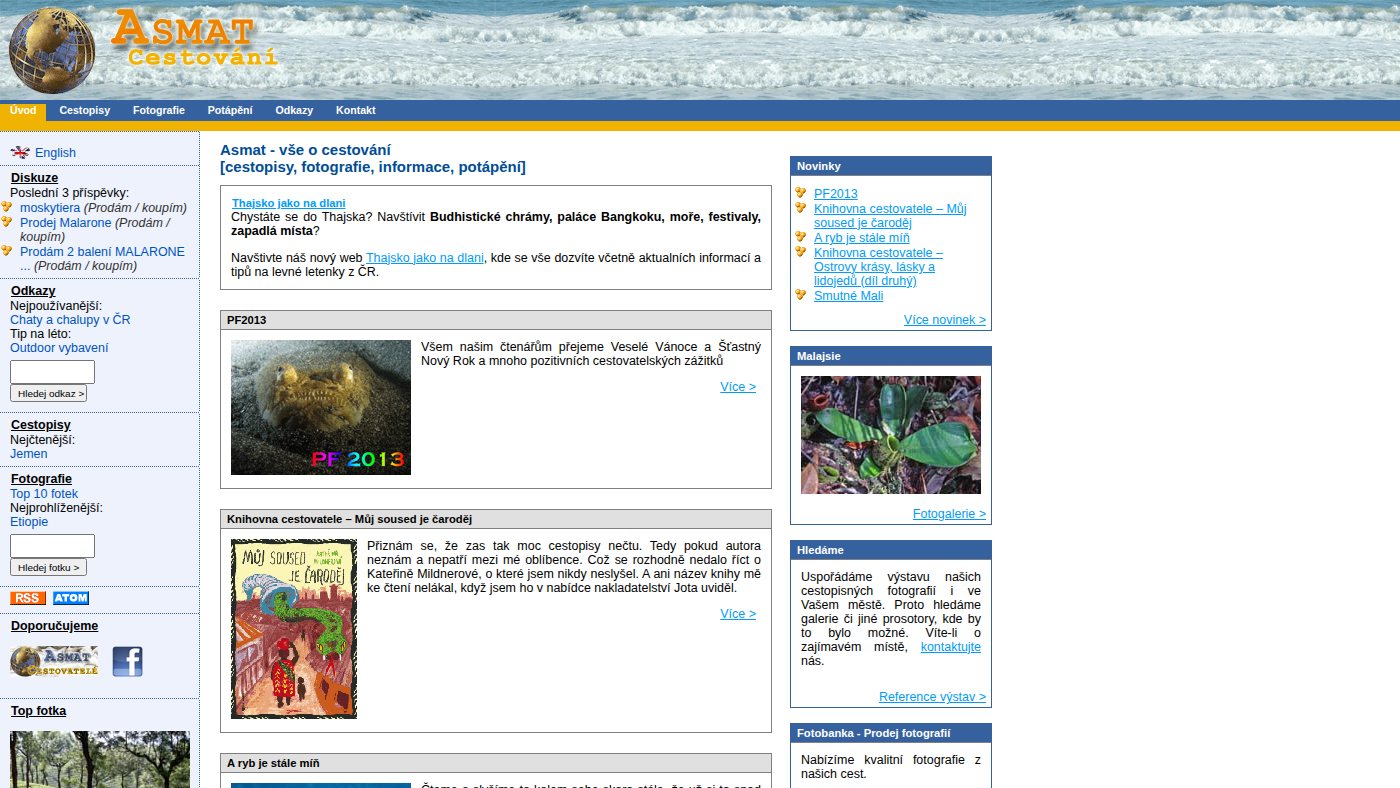Open the PF 2013 fish photo
The width and height of the screenshot is (1400, 788).
pyautogui.click(x=321, y=407)
